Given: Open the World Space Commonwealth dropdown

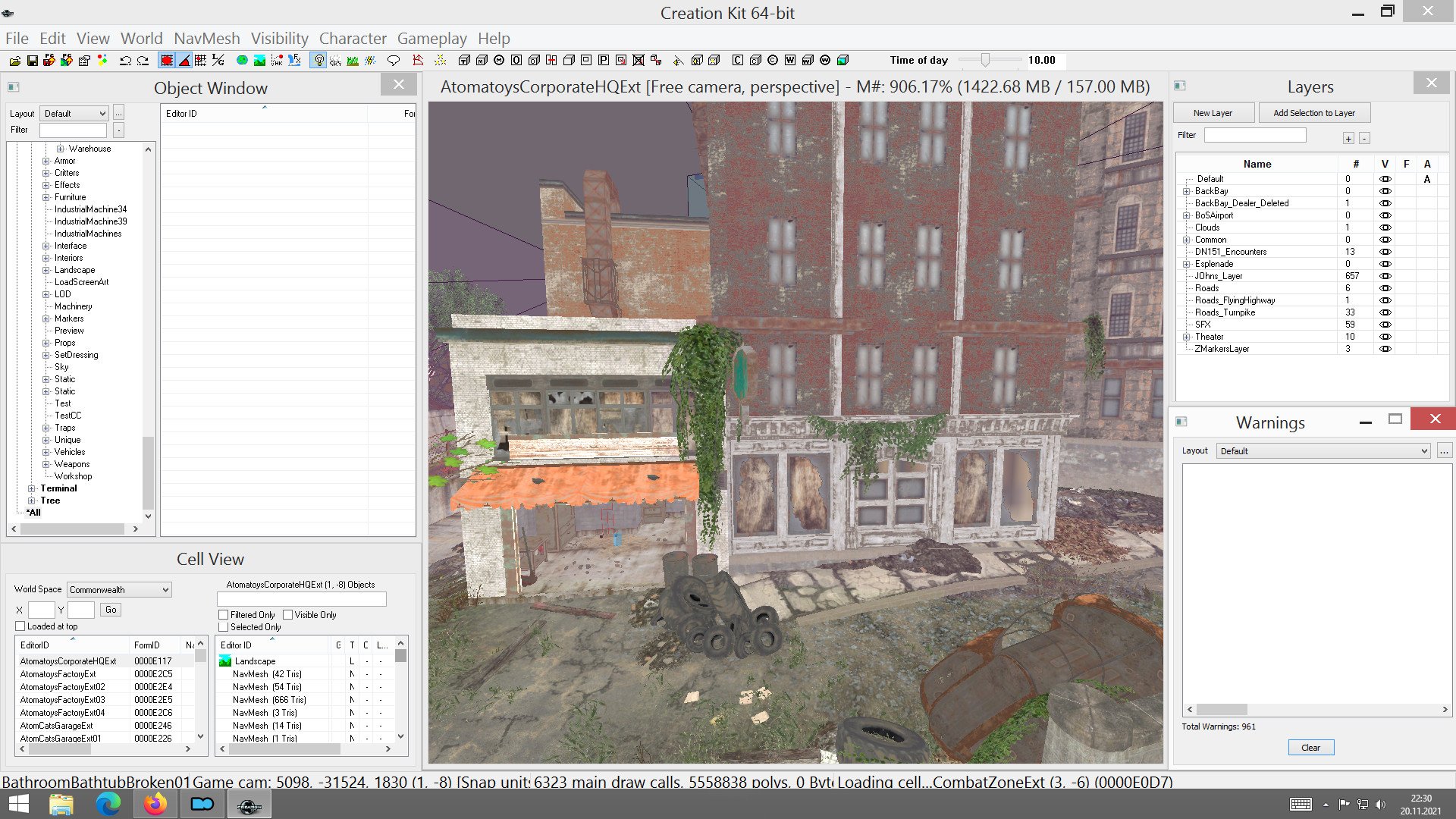Looking at the screenshot, I should 120,590.
